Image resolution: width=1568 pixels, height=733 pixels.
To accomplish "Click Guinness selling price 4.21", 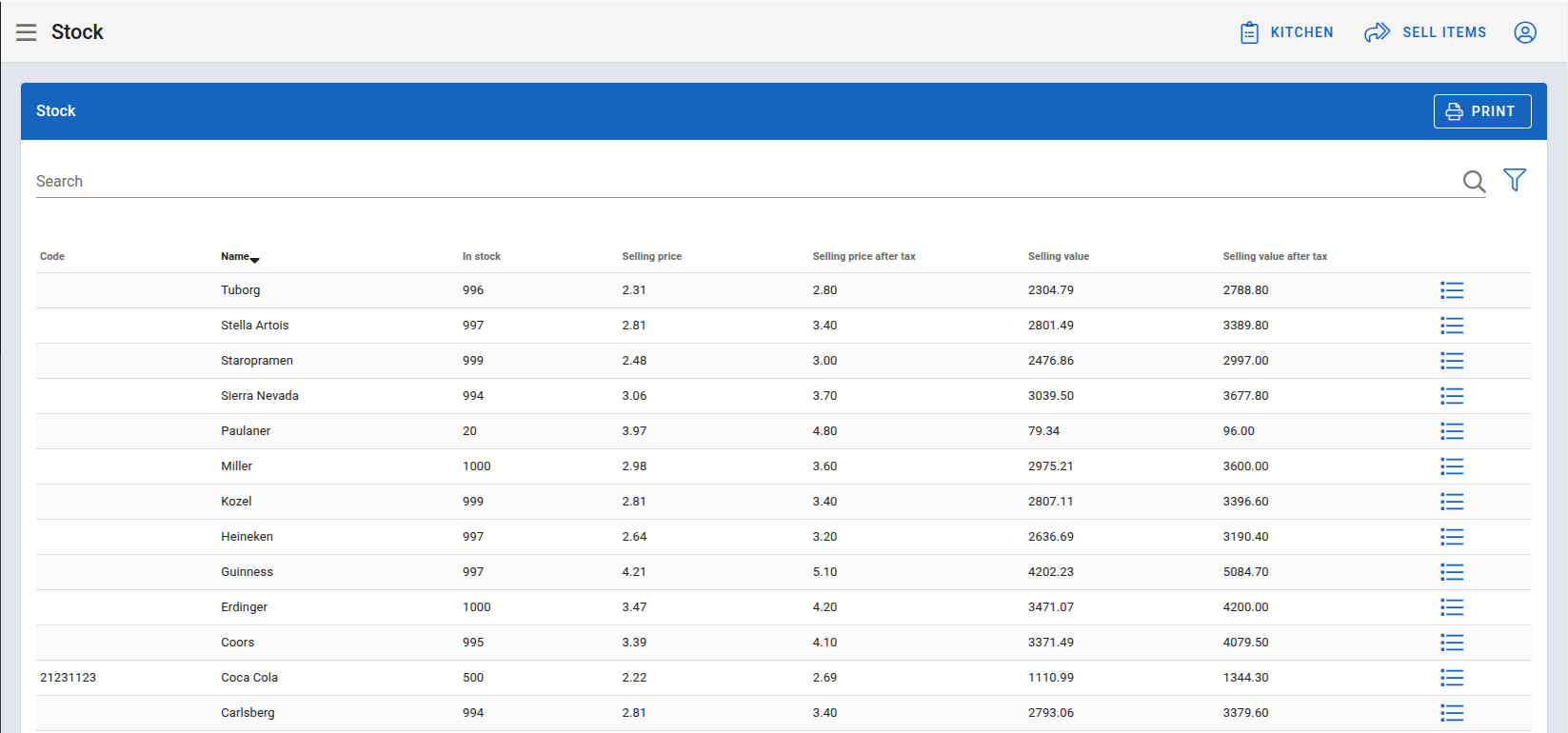I will click(634, 572).
